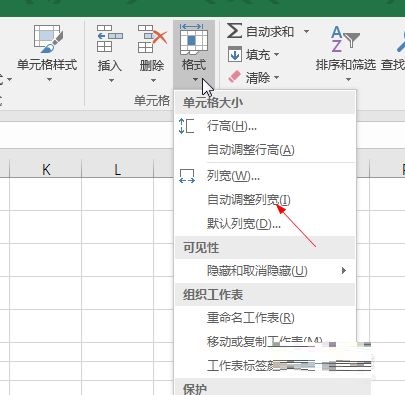
Task: Expand the arrow next to 自动求和
Action: click(306, 32)
